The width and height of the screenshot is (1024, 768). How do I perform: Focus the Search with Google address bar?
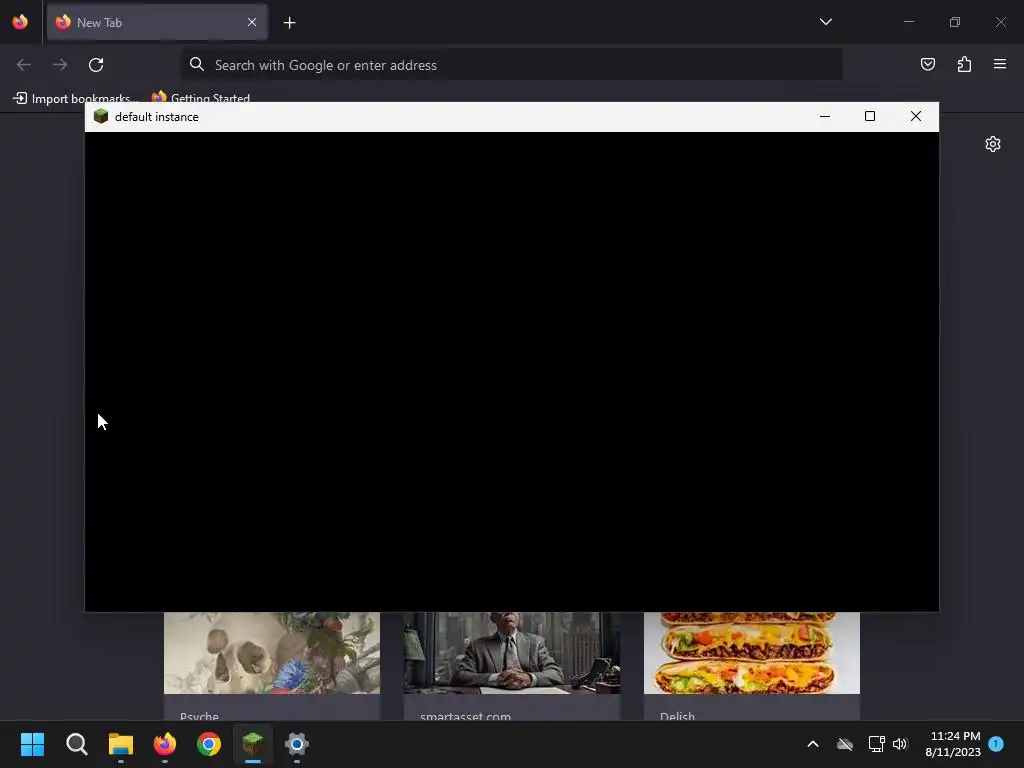point(511,65)
